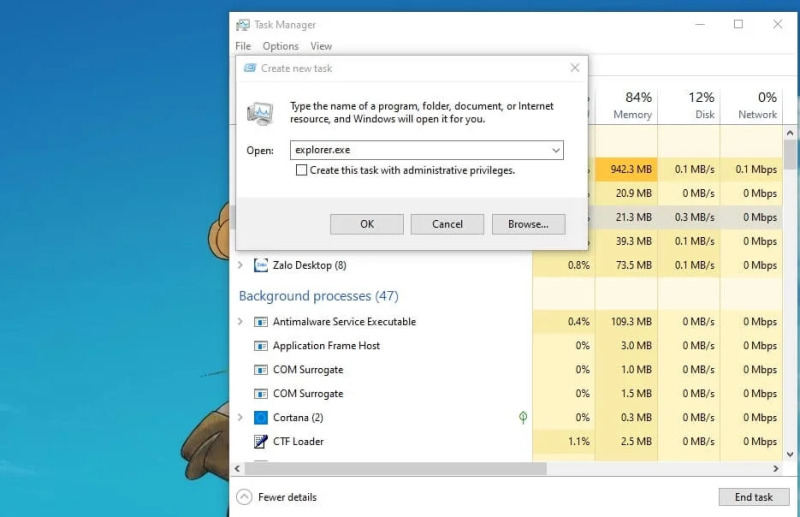Click the Task Manager title bar icon

point(243,24)
